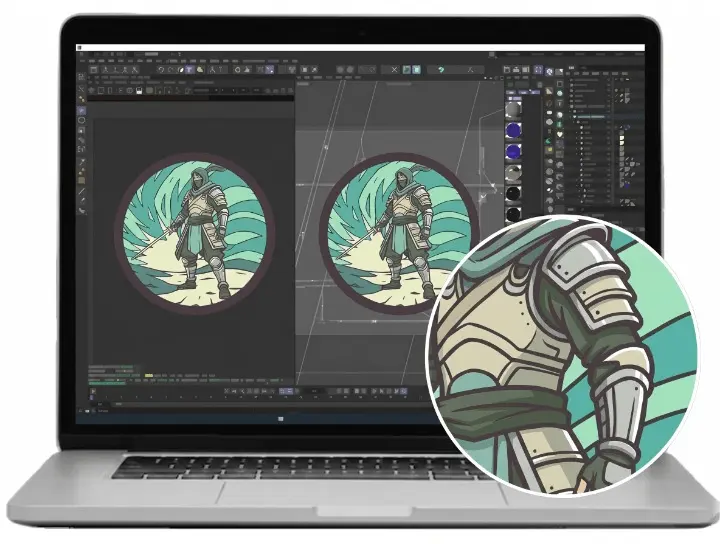Screen dimensions: 720x544
Task: Click the X icon in top toolbar
Action: click(x=394, y=69)
